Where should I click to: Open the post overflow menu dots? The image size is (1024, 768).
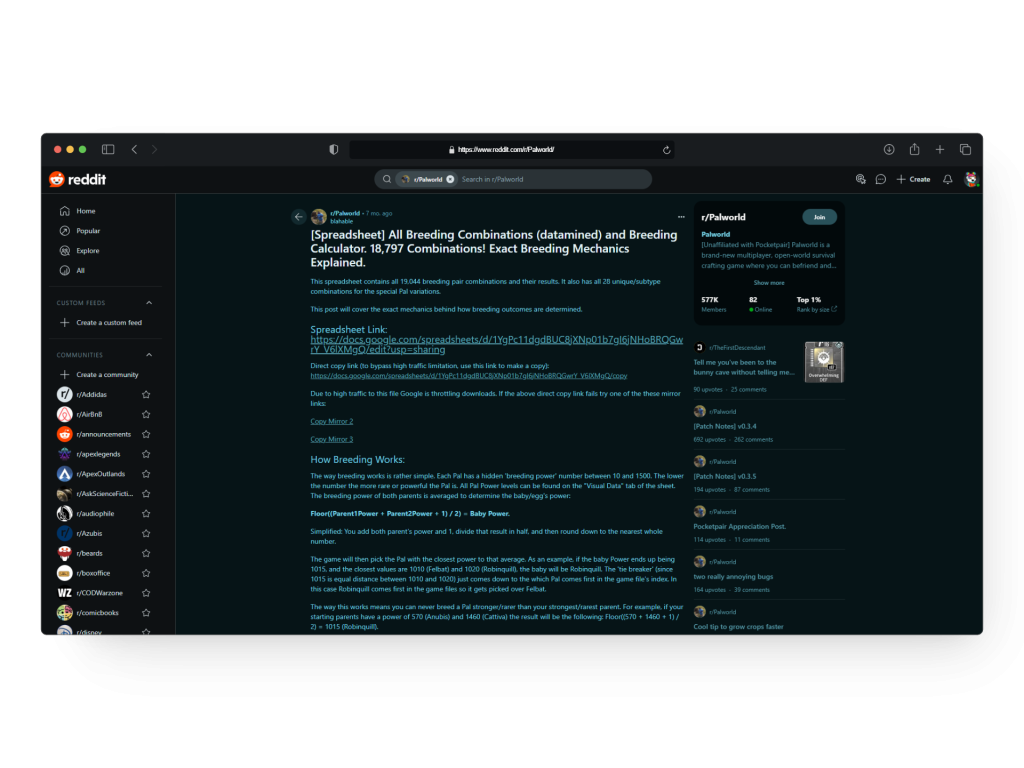(x=681, y=217)
